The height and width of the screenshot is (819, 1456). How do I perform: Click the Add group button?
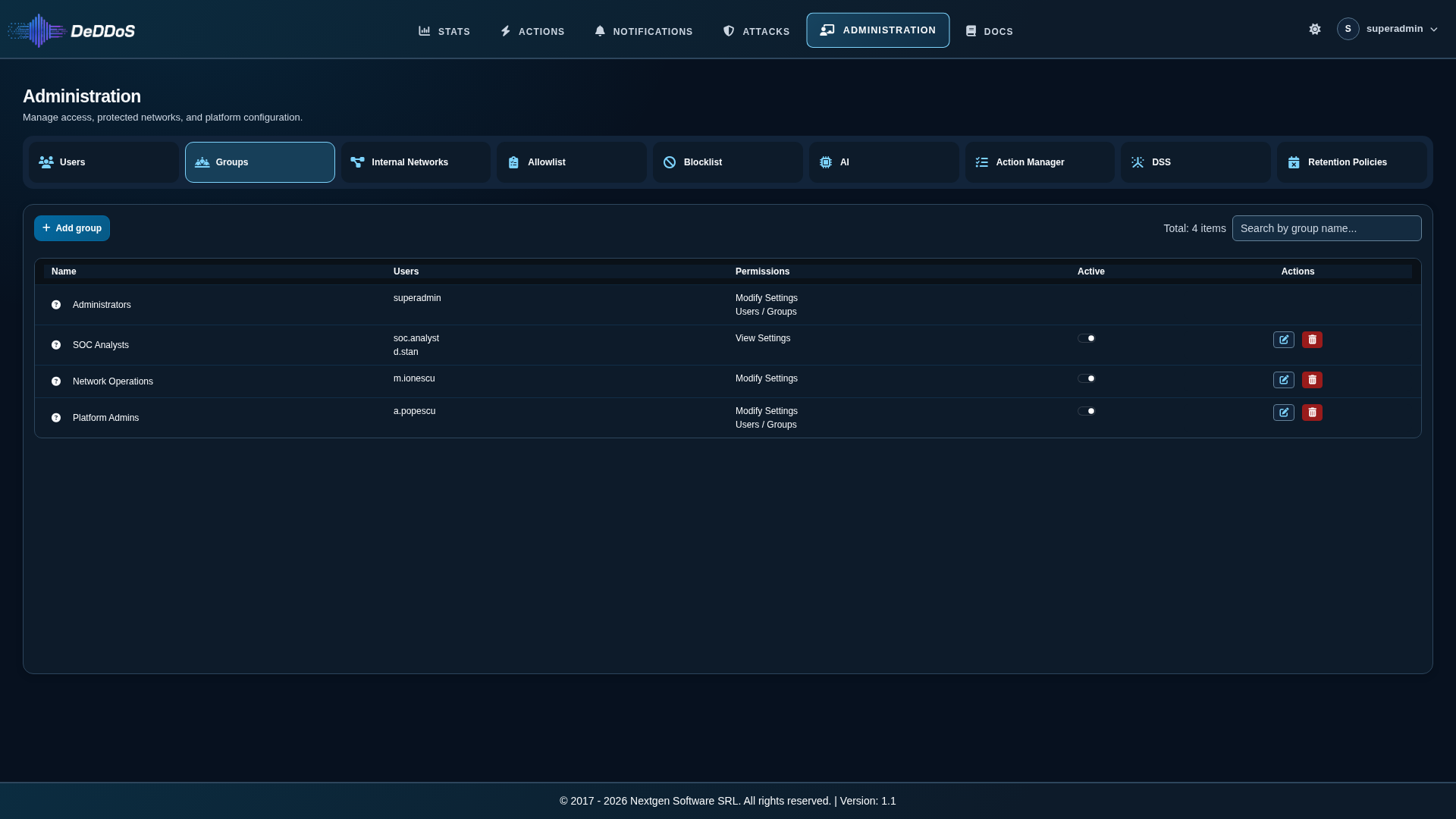72,228
